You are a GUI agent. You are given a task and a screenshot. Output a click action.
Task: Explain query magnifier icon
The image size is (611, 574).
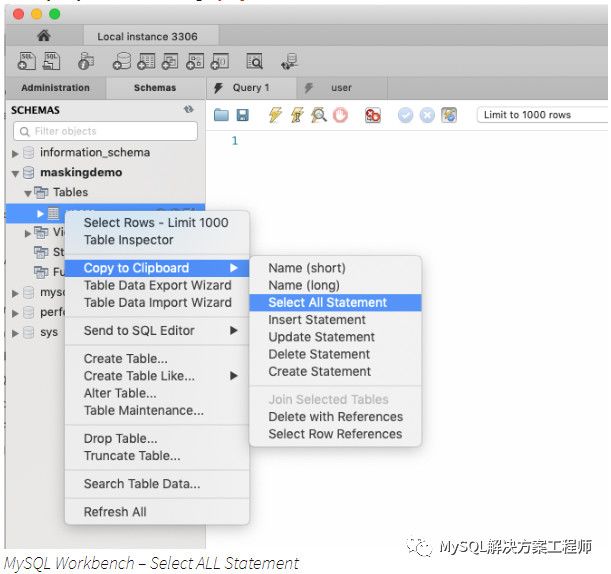coord(318,115)
